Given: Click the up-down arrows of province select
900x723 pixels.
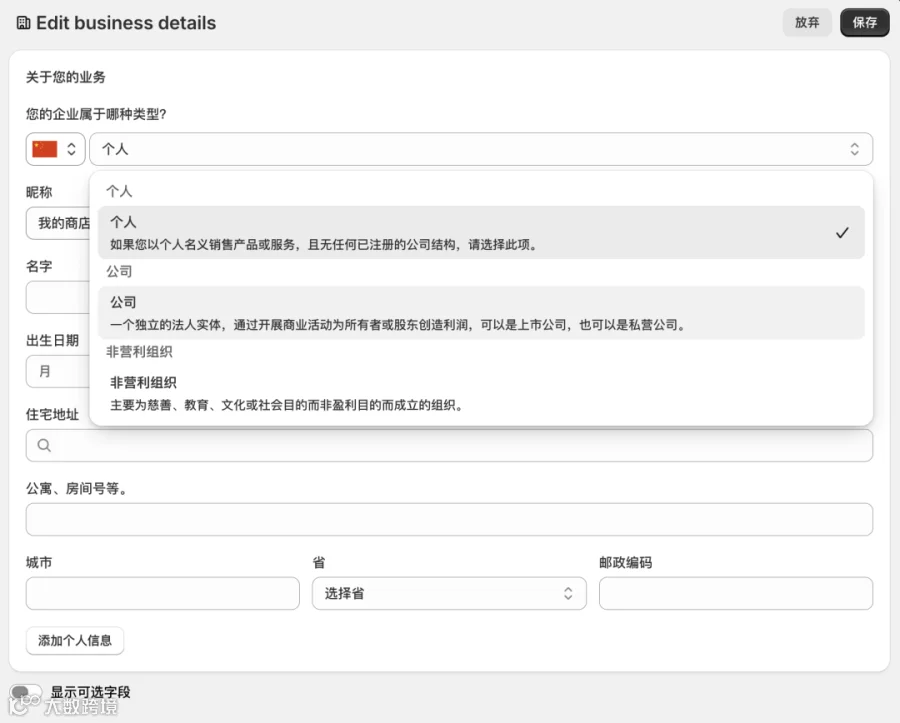Looking at the screenshot, I should tap(568, 593).
